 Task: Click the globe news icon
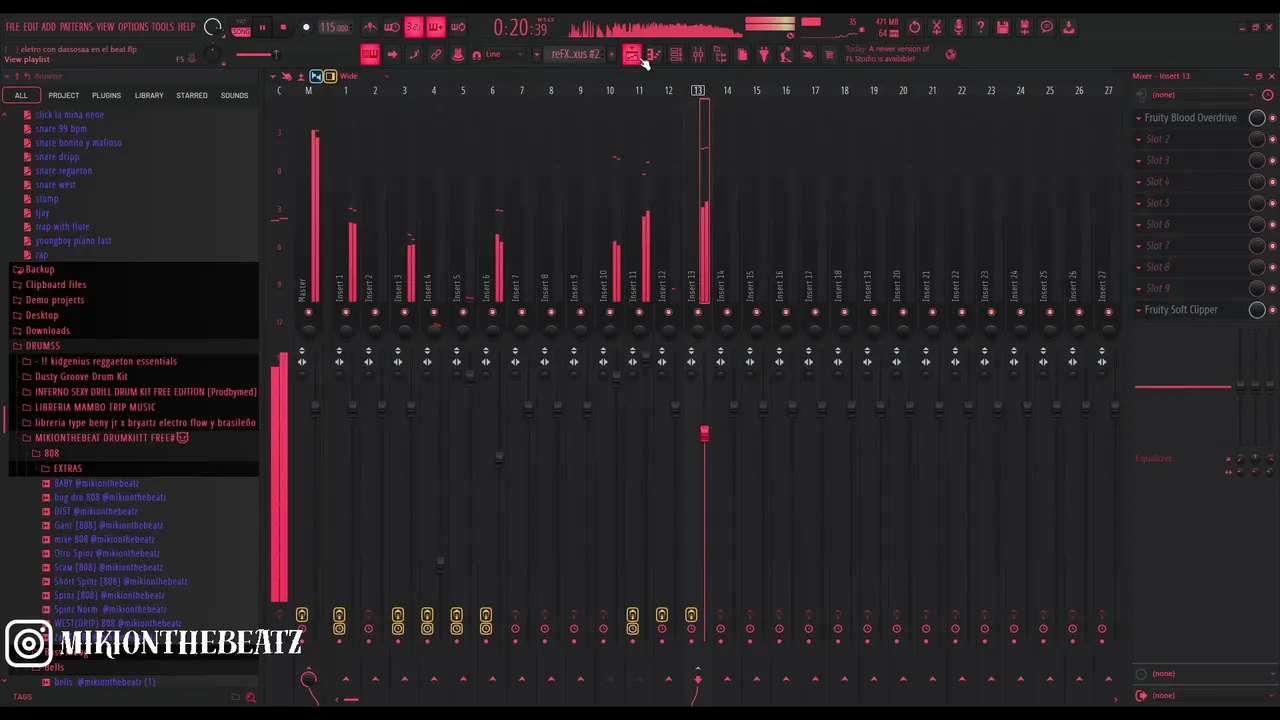[x=950, y=54]
